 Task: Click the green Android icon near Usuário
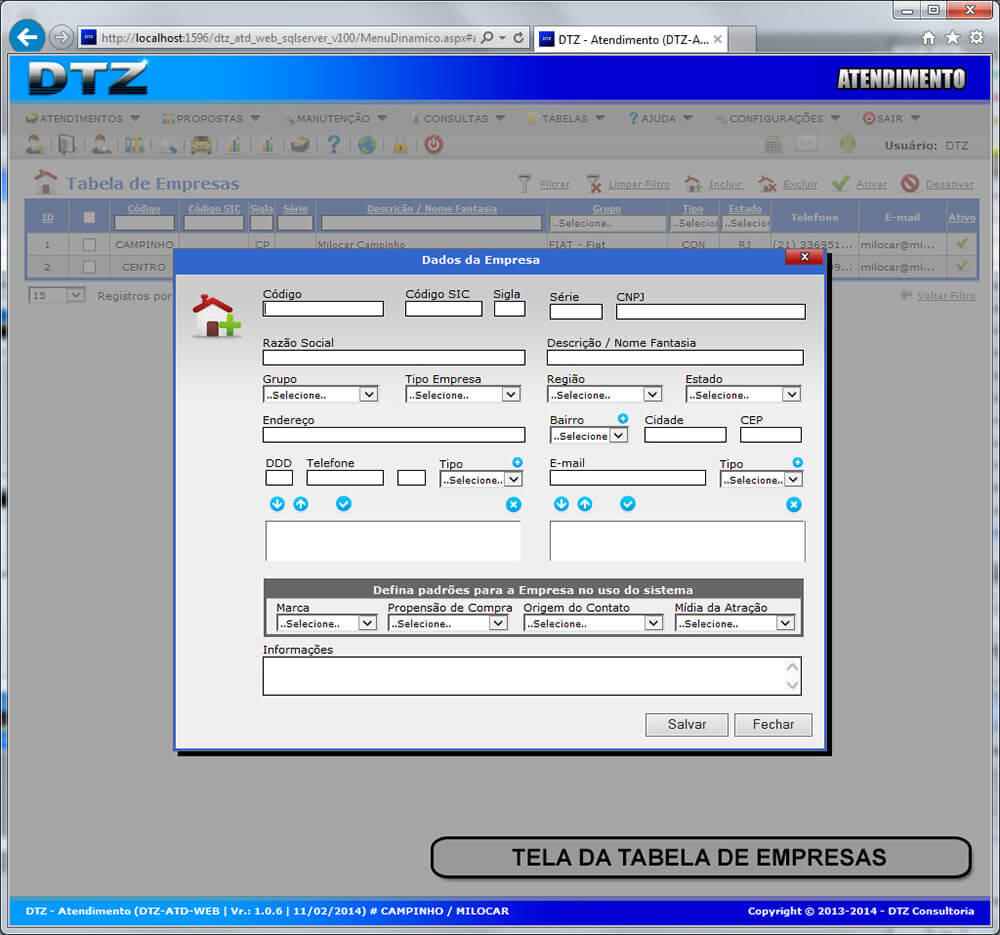point(848,144)
